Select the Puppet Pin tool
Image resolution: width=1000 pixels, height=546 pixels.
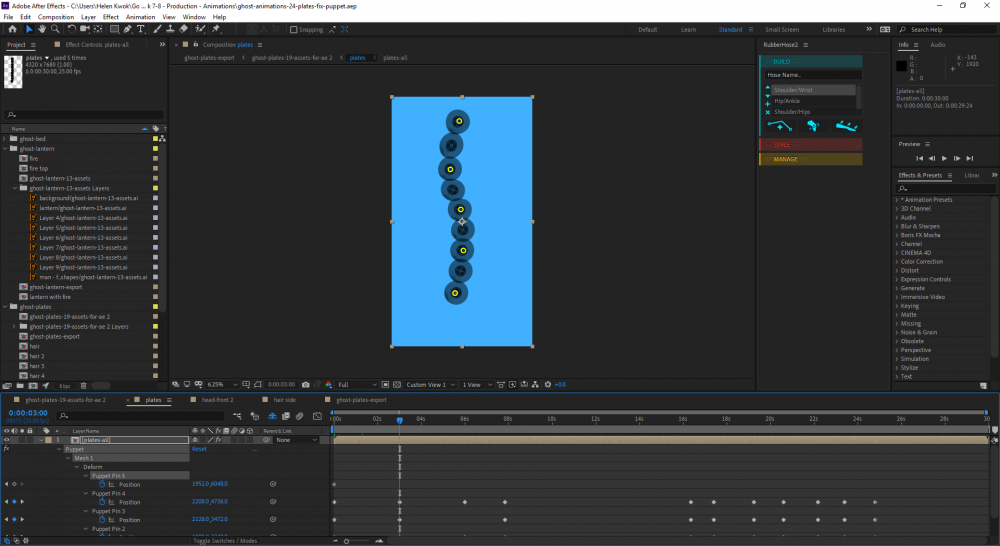pos(216,29)
